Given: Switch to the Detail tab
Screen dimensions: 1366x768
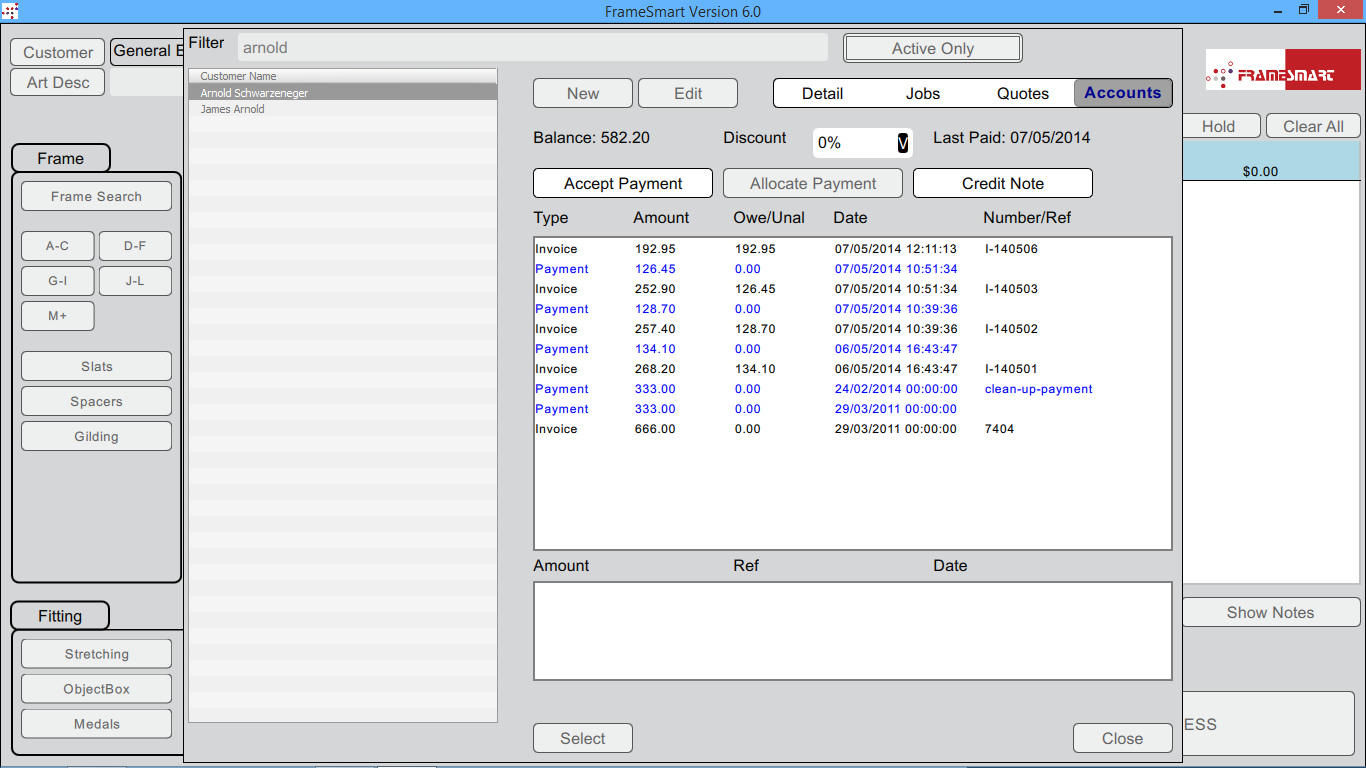Looking at the screenshot, I should (822, 93).
